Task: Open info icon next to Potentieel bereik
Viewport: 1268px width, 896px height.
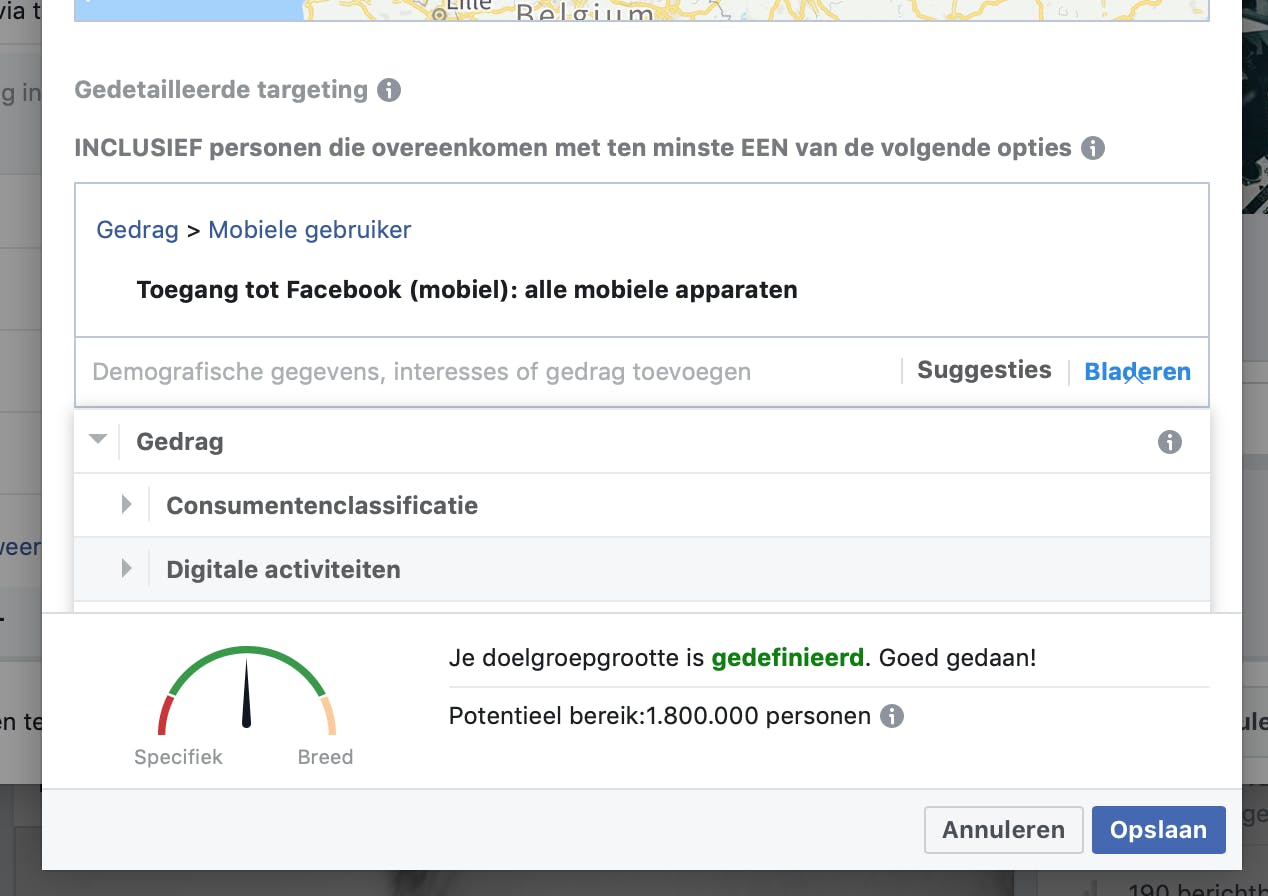Action: [892, 716]
